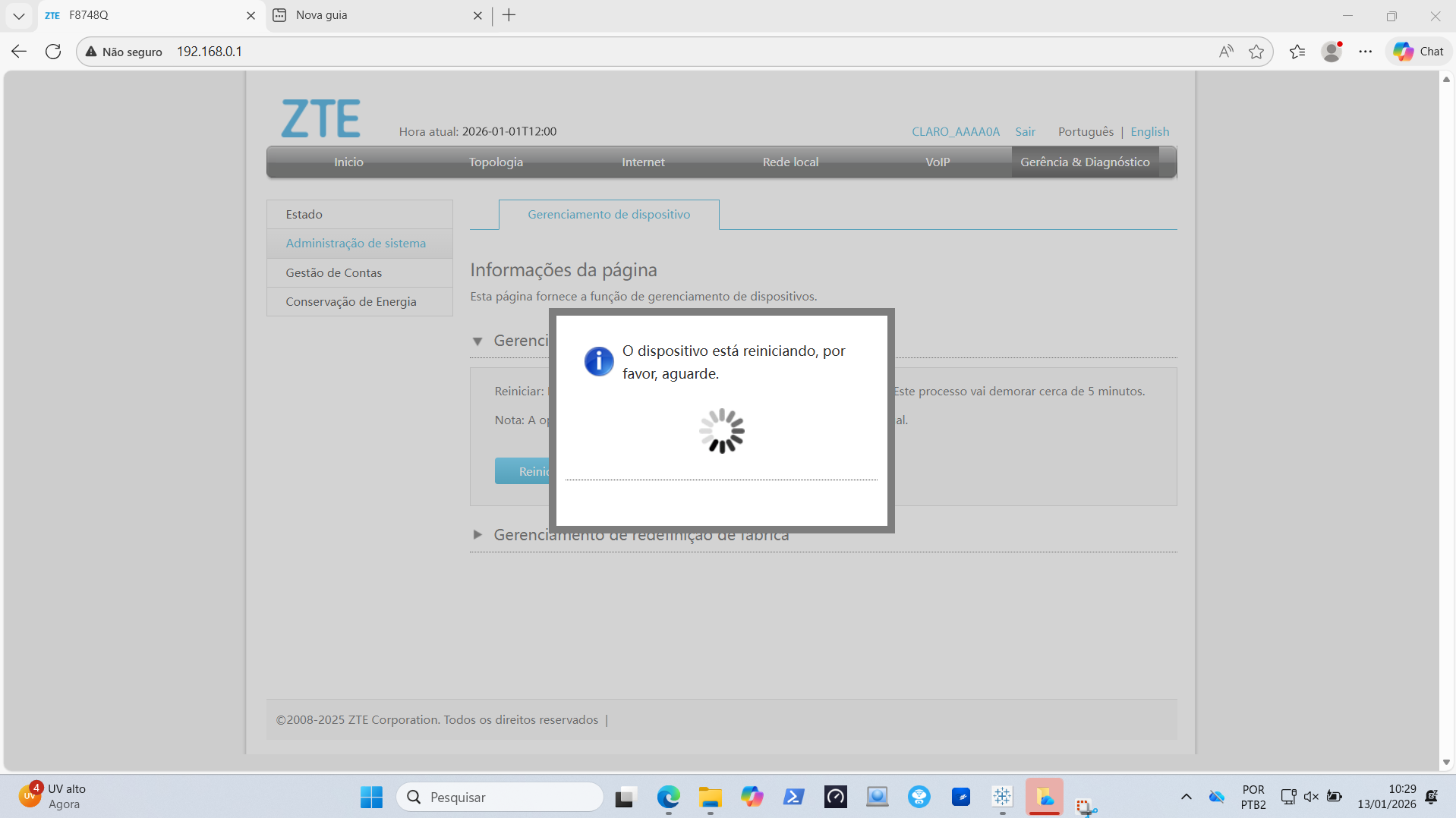Add this page to favorites with the star

pyautogui.click(x=1257, y=51)
